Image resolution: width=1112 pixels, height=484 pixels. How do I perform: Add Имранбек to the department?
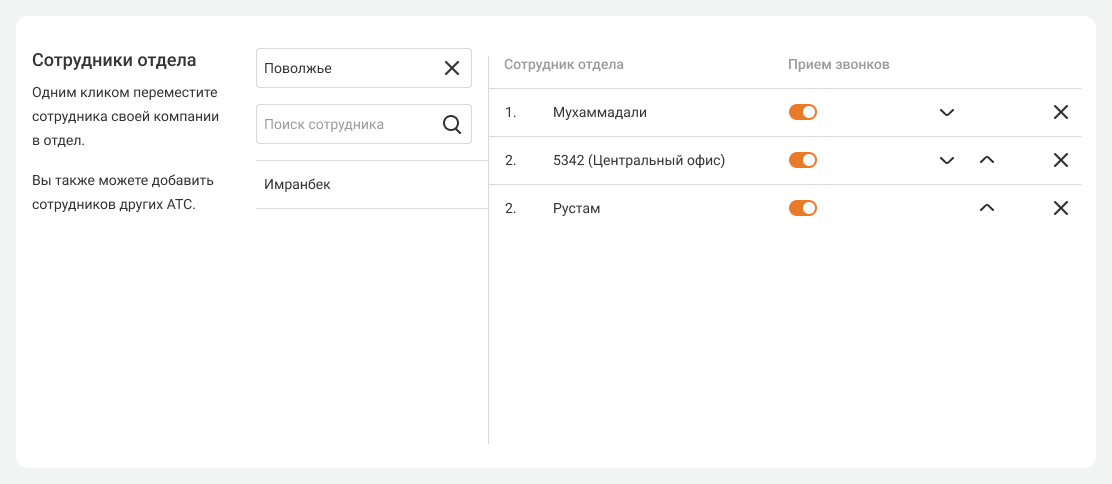pos(297,184)
